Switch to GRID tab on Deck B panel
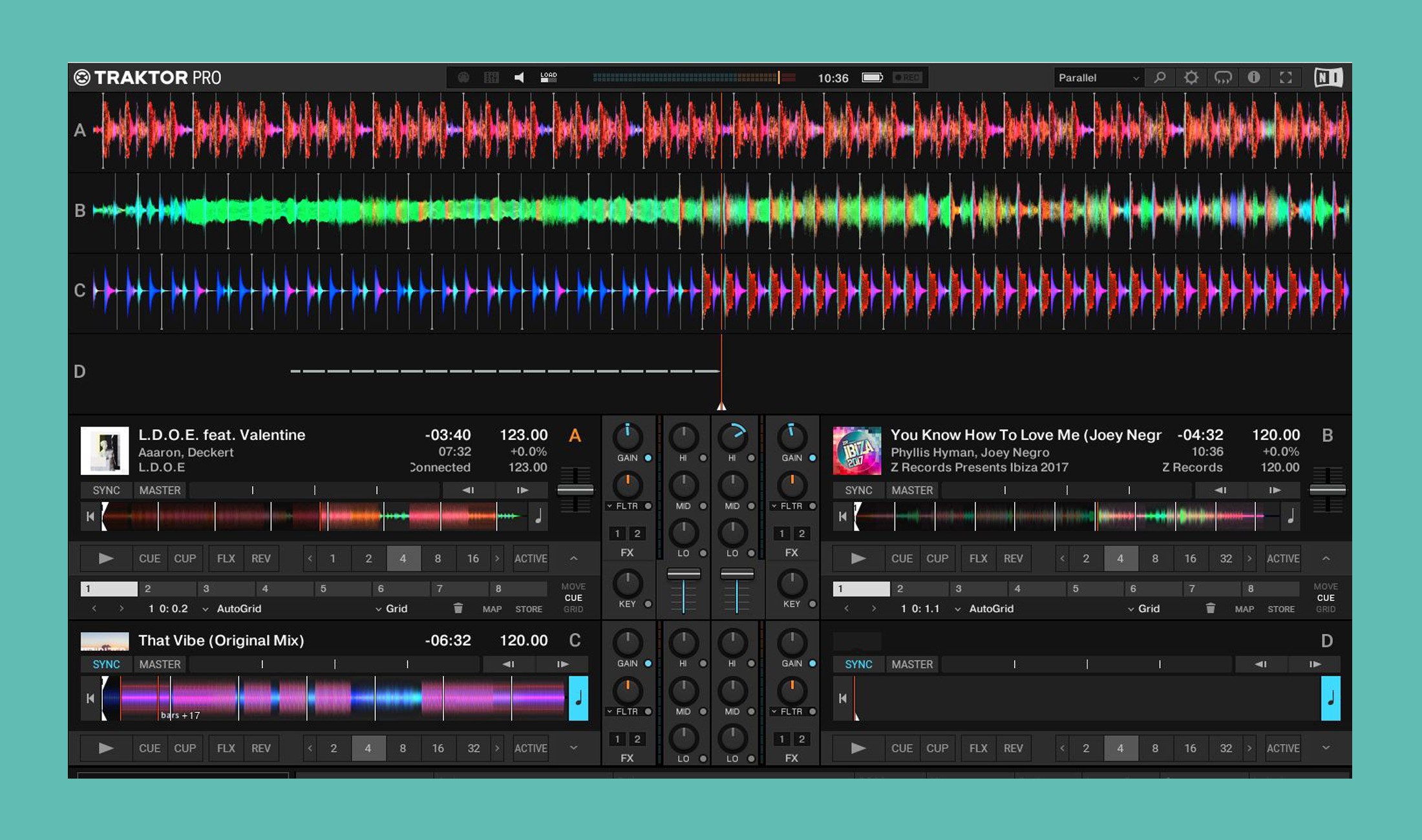 (1325, 609)
